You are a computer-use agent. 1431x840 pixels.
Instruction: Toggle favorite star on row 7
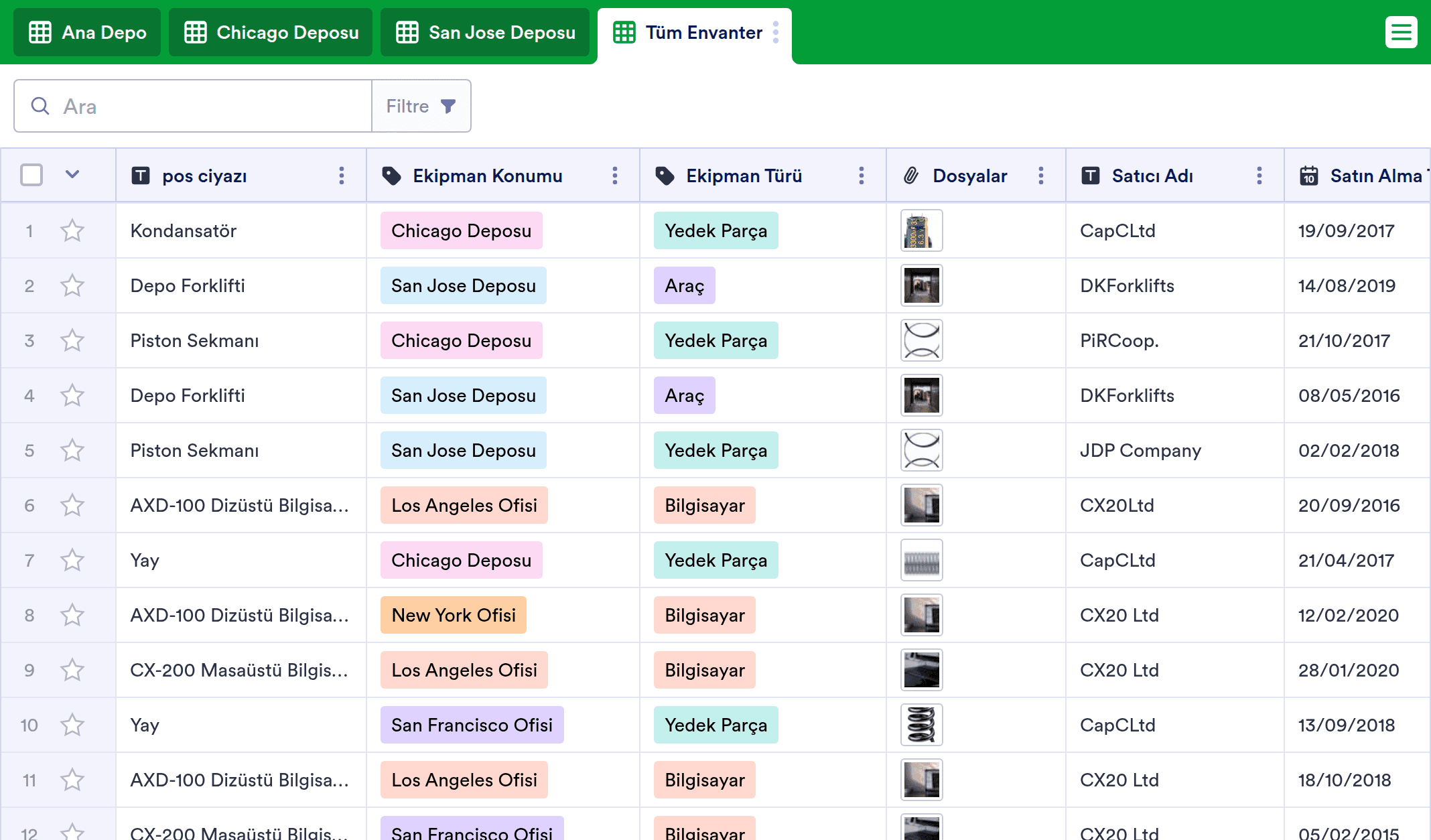point(72,561)
